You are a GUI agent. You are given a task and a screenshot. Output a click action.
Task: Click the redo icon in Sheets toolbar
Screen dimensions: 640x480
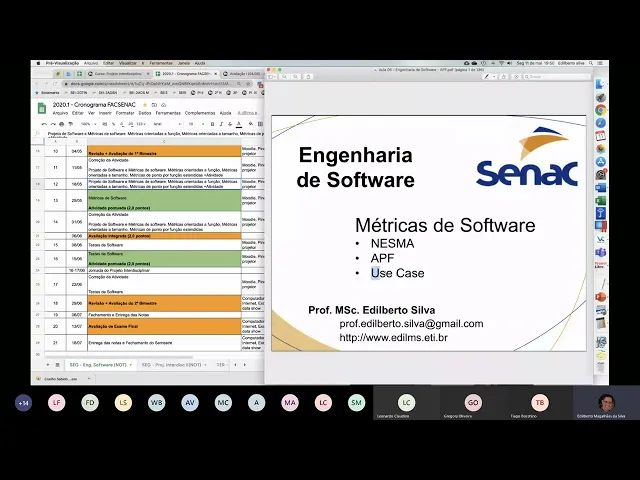tap(53, 124)
